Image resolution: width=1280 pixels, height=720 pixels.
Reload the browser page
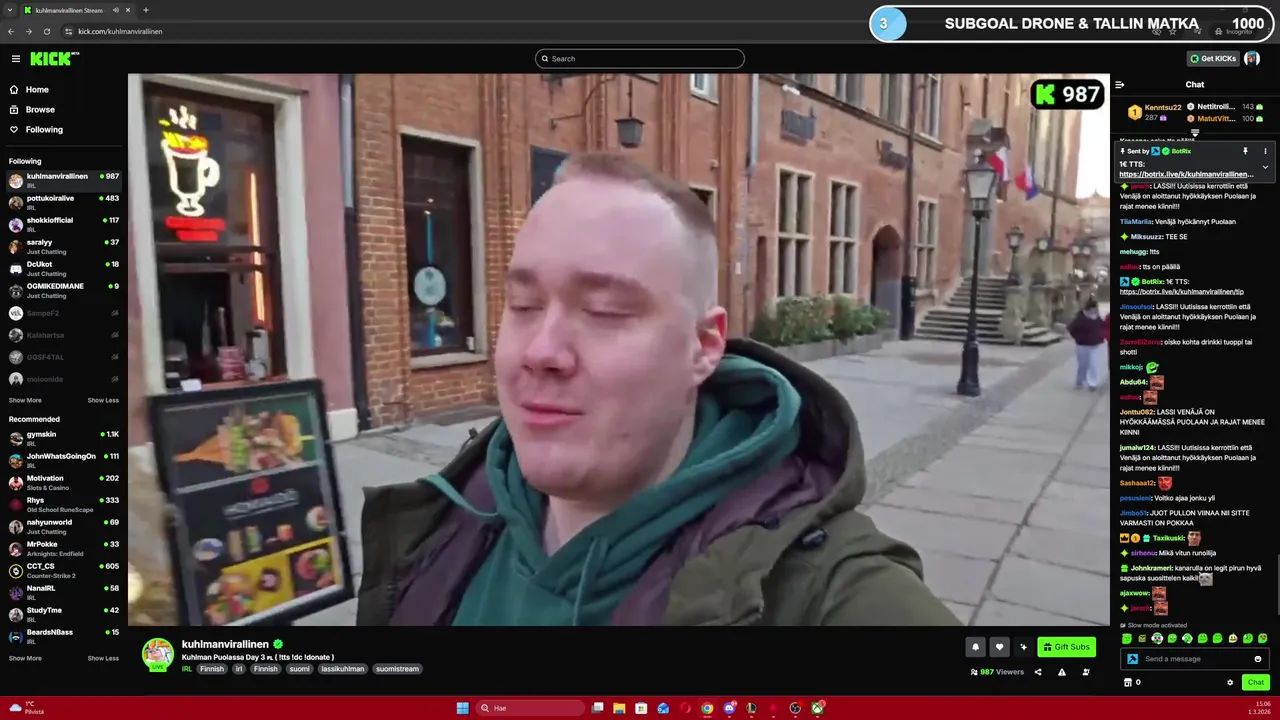(x=46, y=31)
